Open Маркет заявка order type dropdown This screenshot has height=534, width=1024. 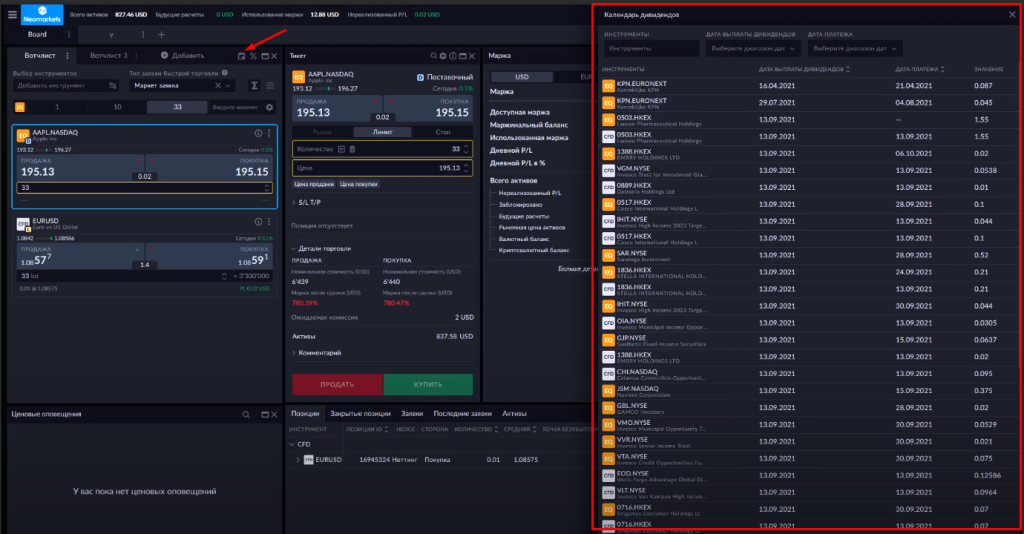coord(228,86)
